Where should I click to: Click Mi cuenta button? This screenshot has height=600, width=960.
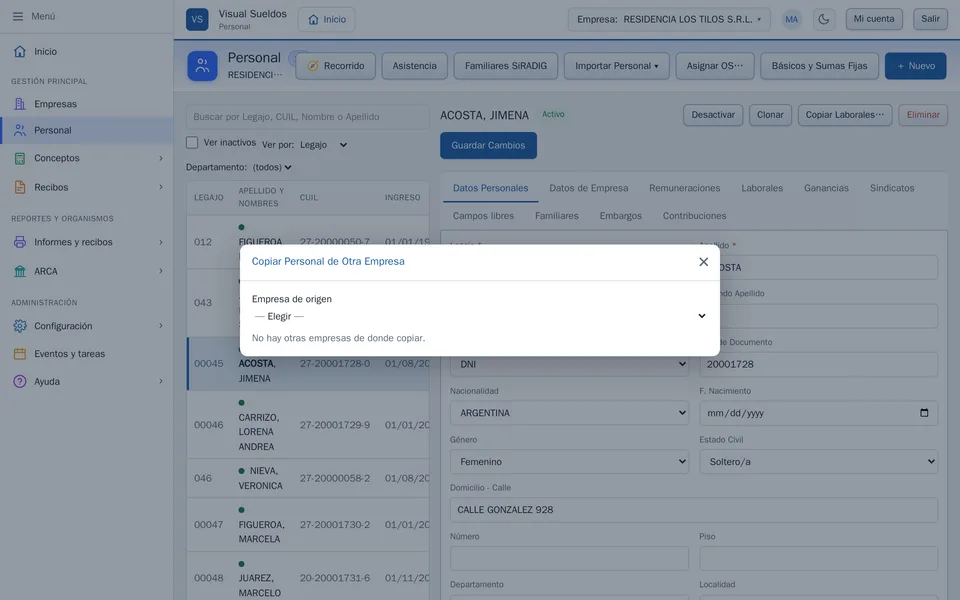[x=874, y=19]
